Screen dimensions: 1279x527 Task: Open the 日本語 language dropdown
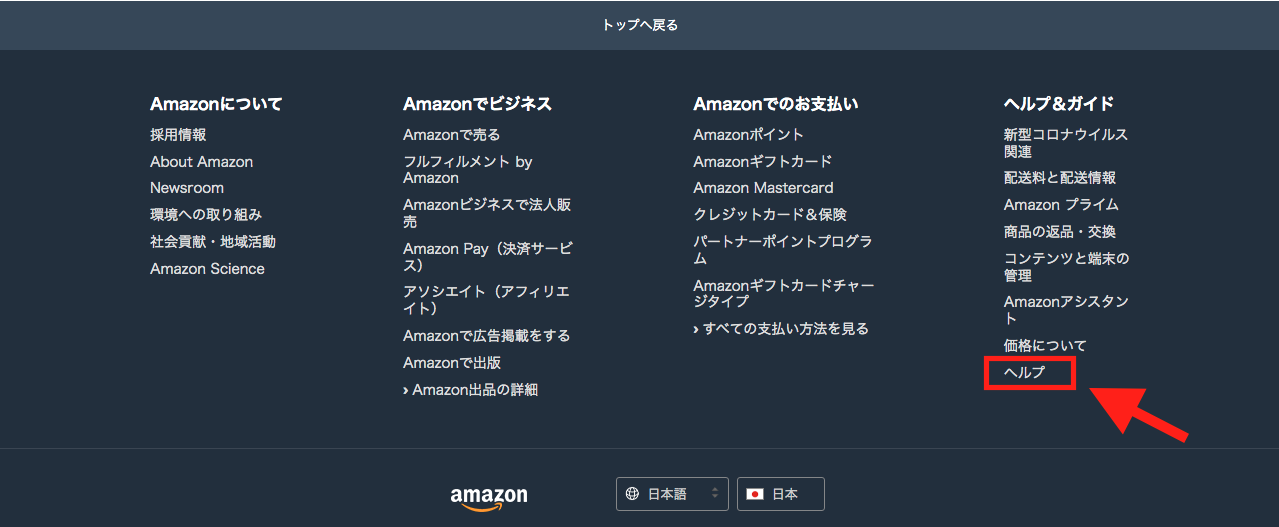click(672, 494)
